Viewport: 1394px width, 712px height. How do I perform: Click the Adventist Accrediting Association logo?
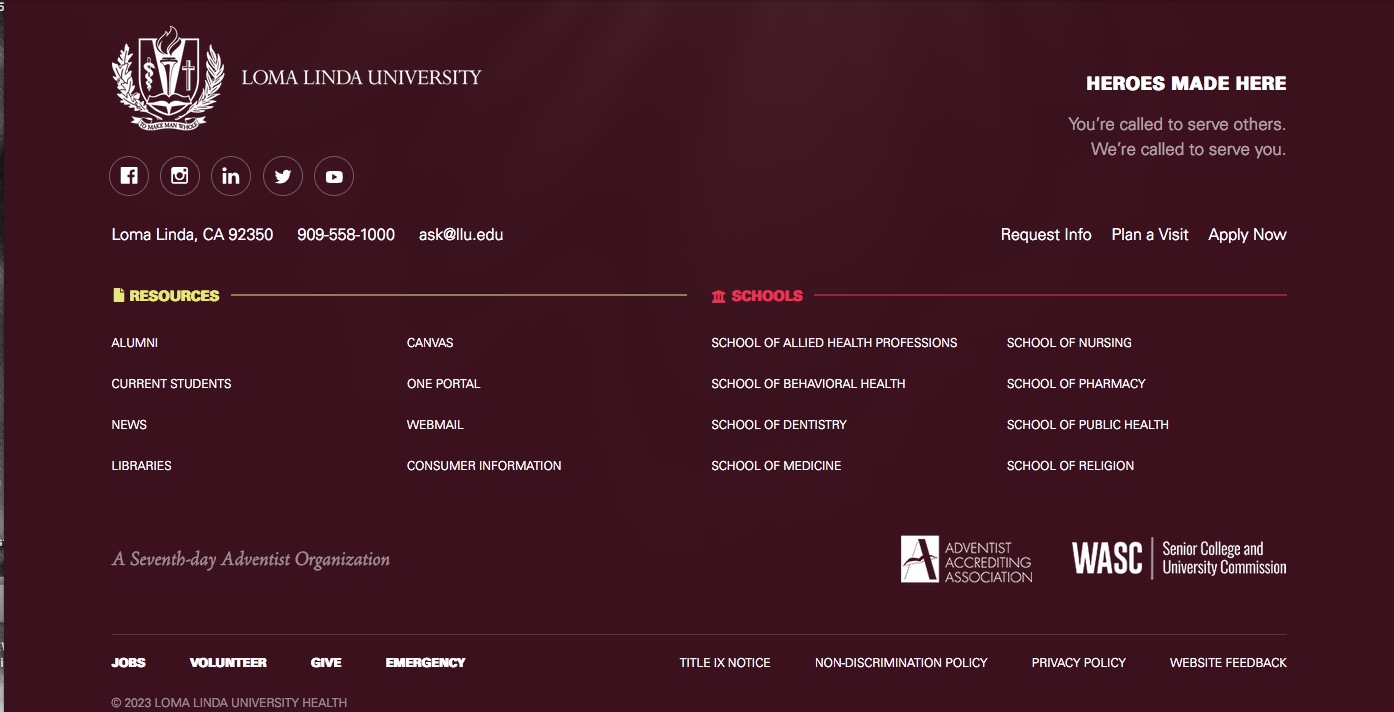pyautogui.click(x=966, y=560)
